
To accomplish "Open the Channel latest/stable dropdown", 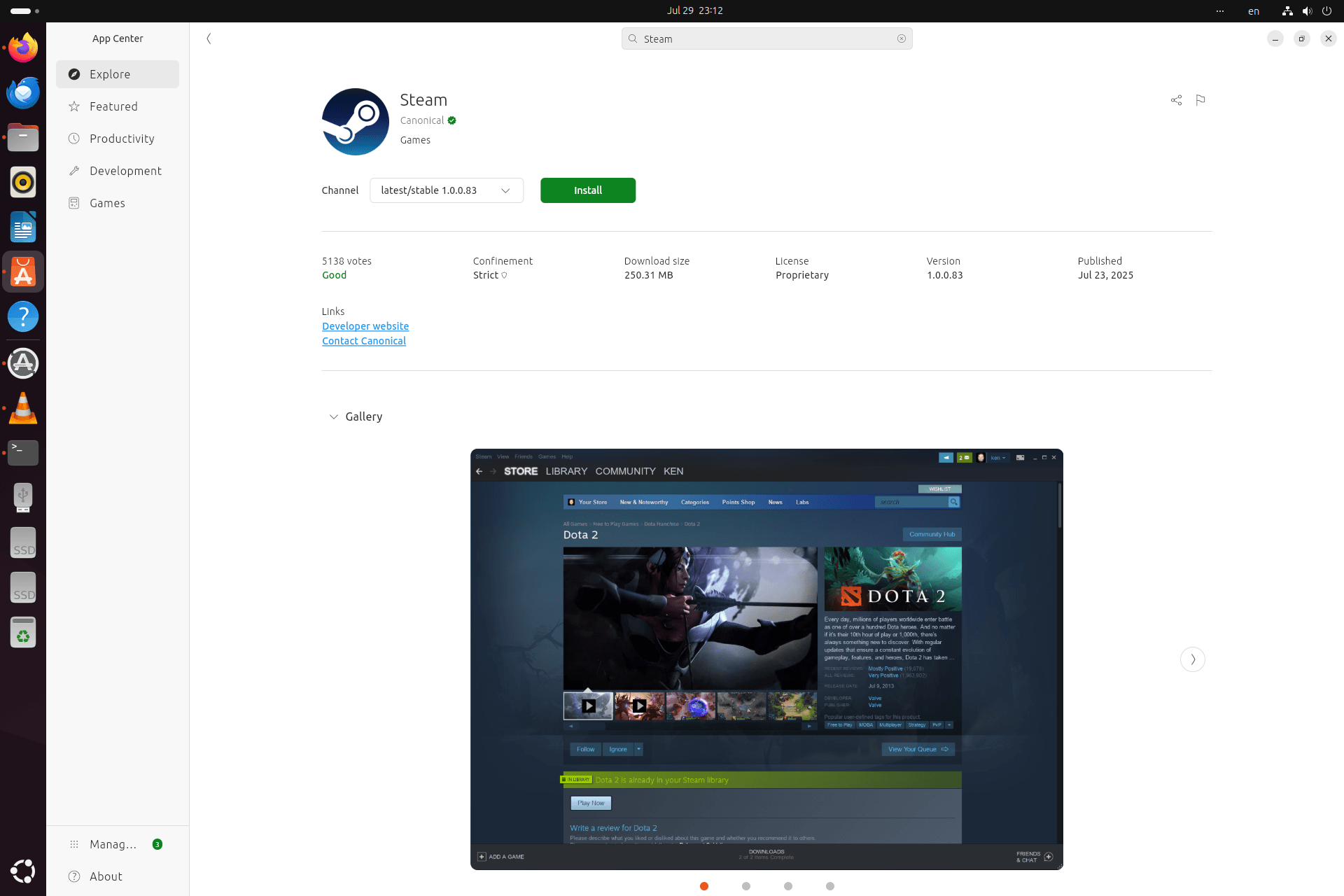I will click(447, 190).
